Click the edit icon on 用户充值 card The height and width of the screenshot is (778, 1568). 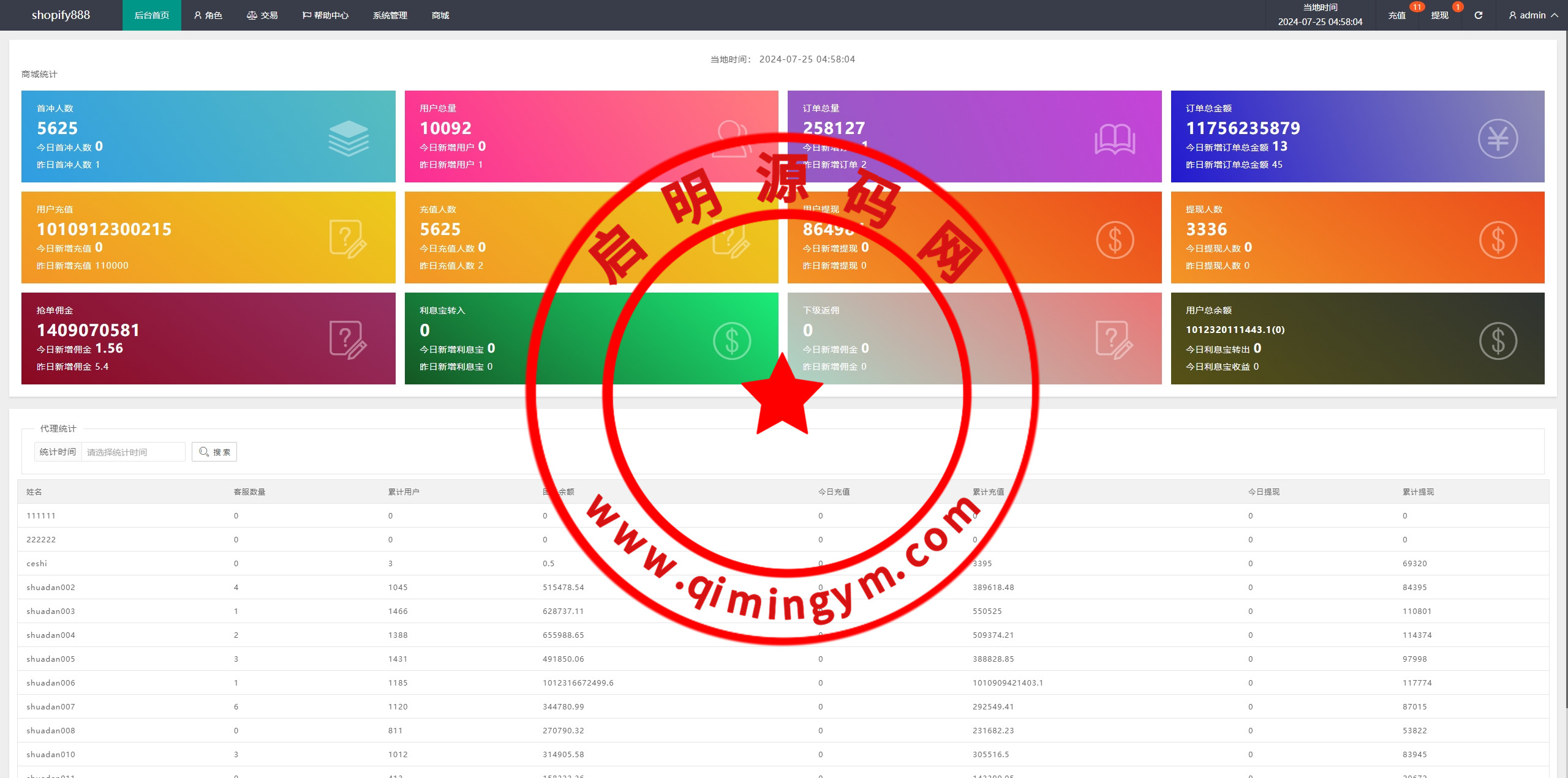(x=348, y=239)
